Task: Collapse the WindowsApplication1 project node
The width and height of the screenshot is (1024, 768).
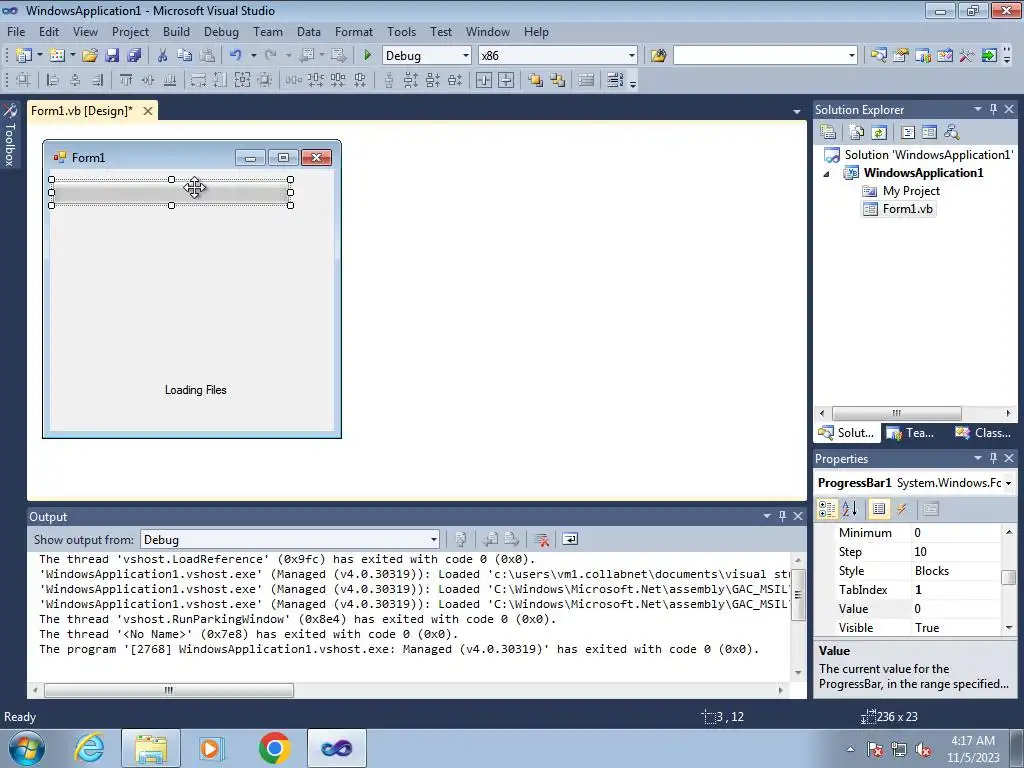Action: [x=826, y=173]
